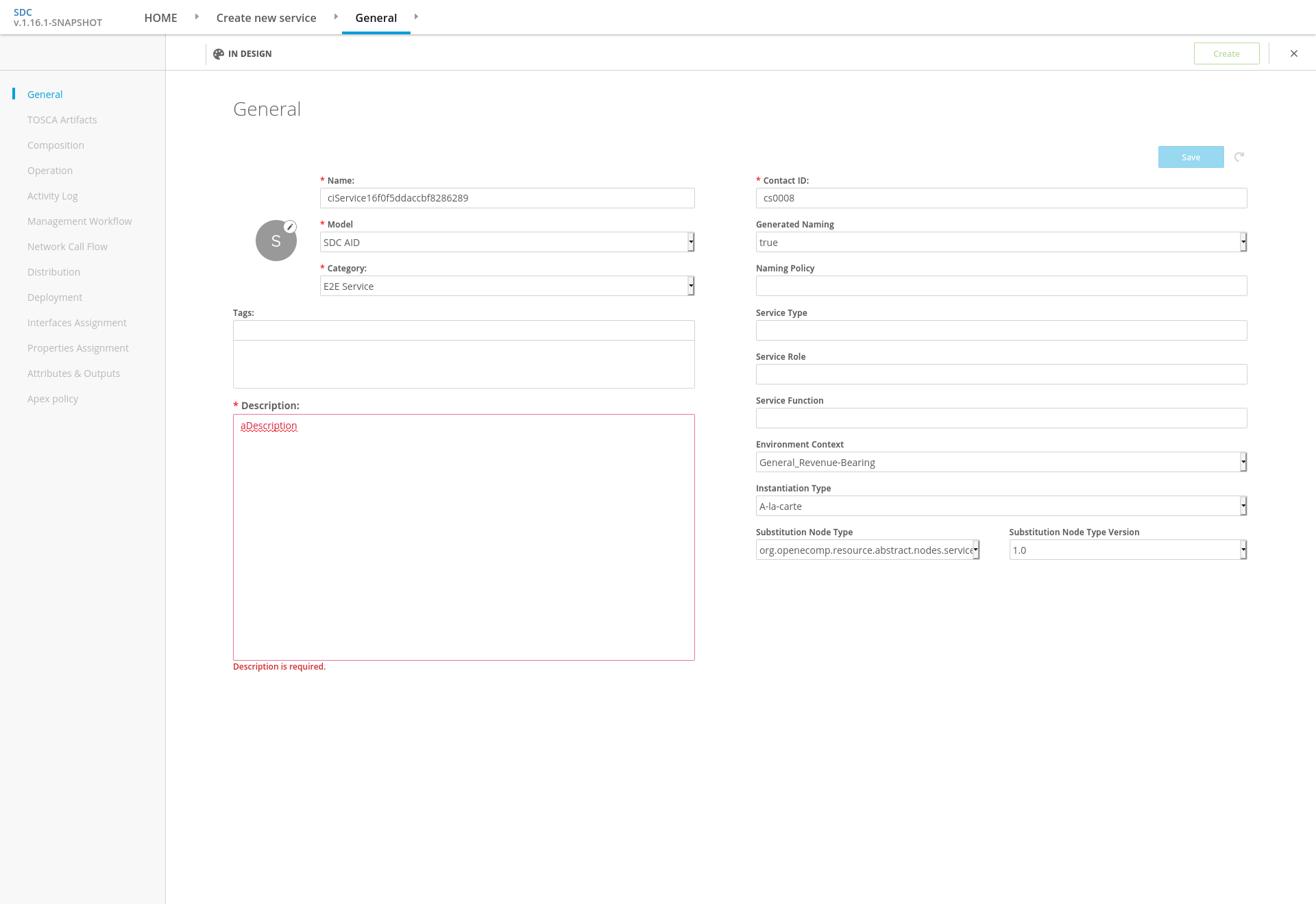
Task: Expand Substitution Node Type Version dropdown
Action: 1128,550
